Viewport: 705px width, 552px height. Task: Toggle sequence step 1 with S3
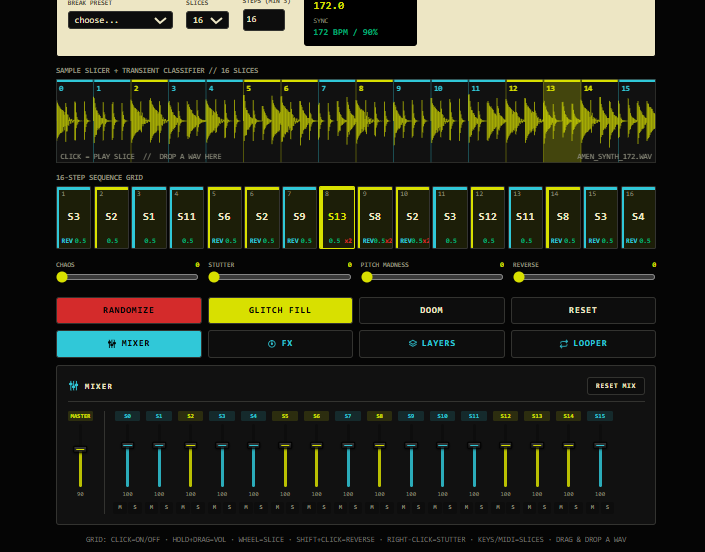74,218
